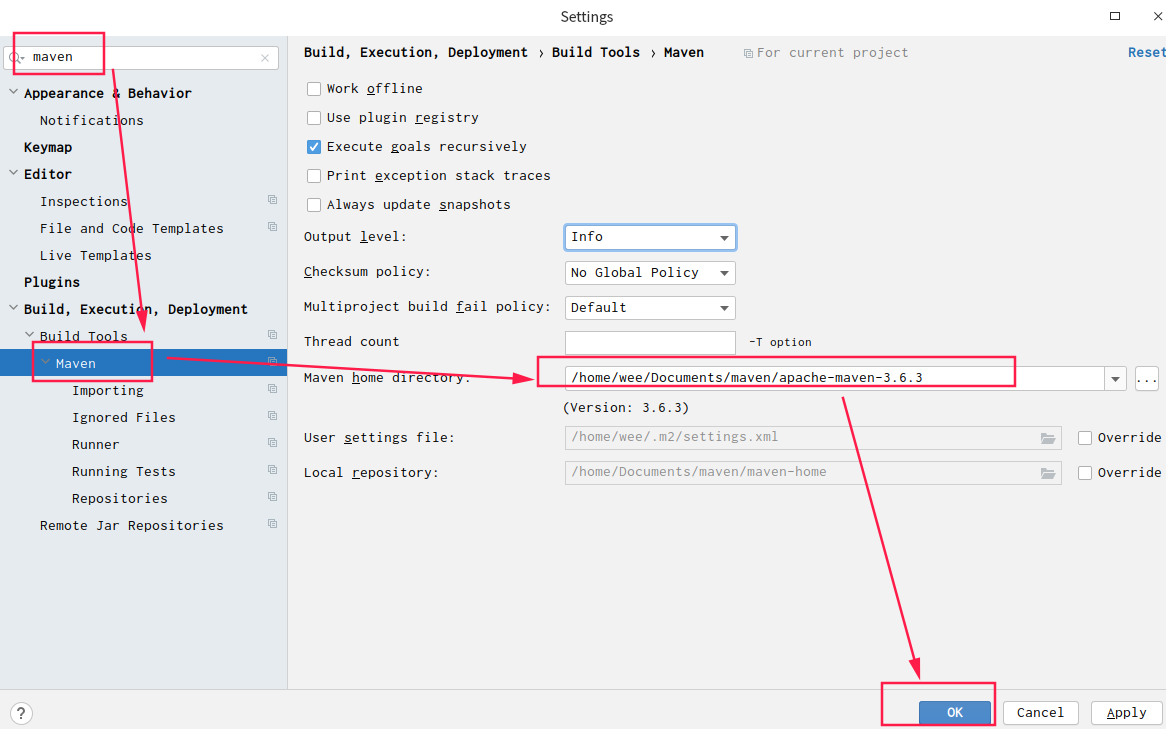Click the maven search input field
The height and width of the screenshot is (729, 1166).
[x=141, y=57]
